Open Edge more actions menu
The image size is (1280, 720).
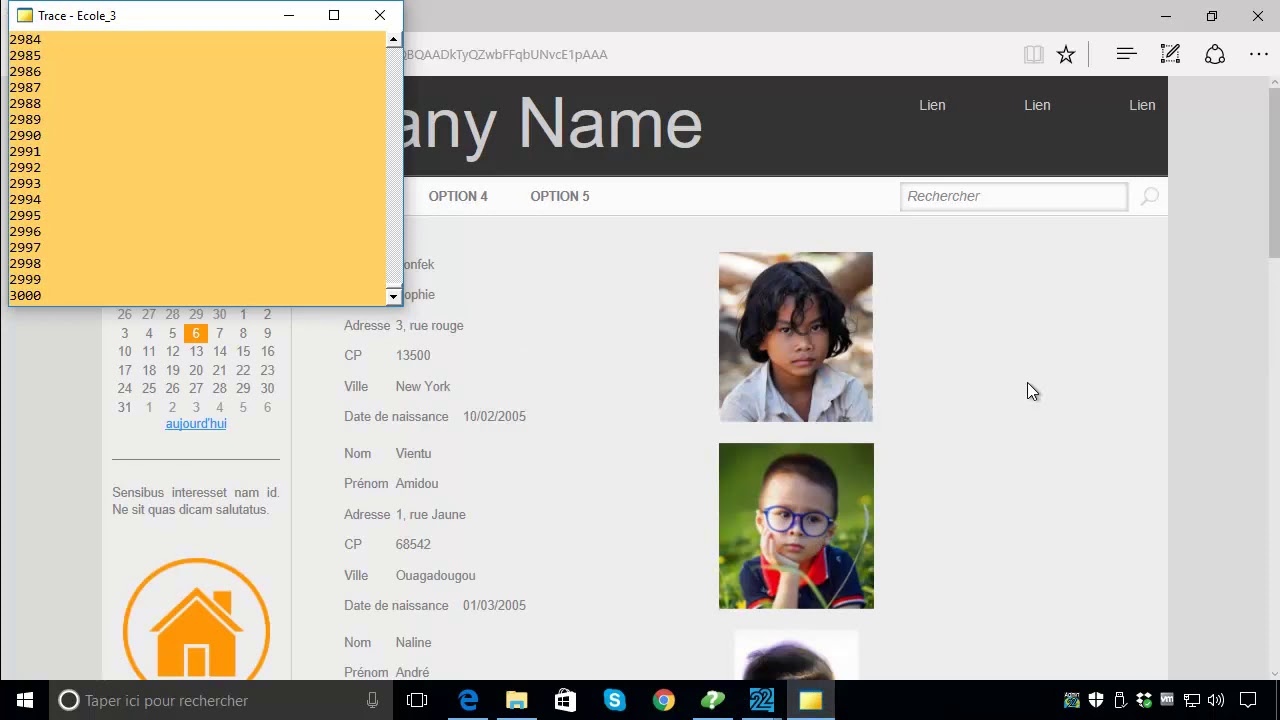coord(1259,55)
